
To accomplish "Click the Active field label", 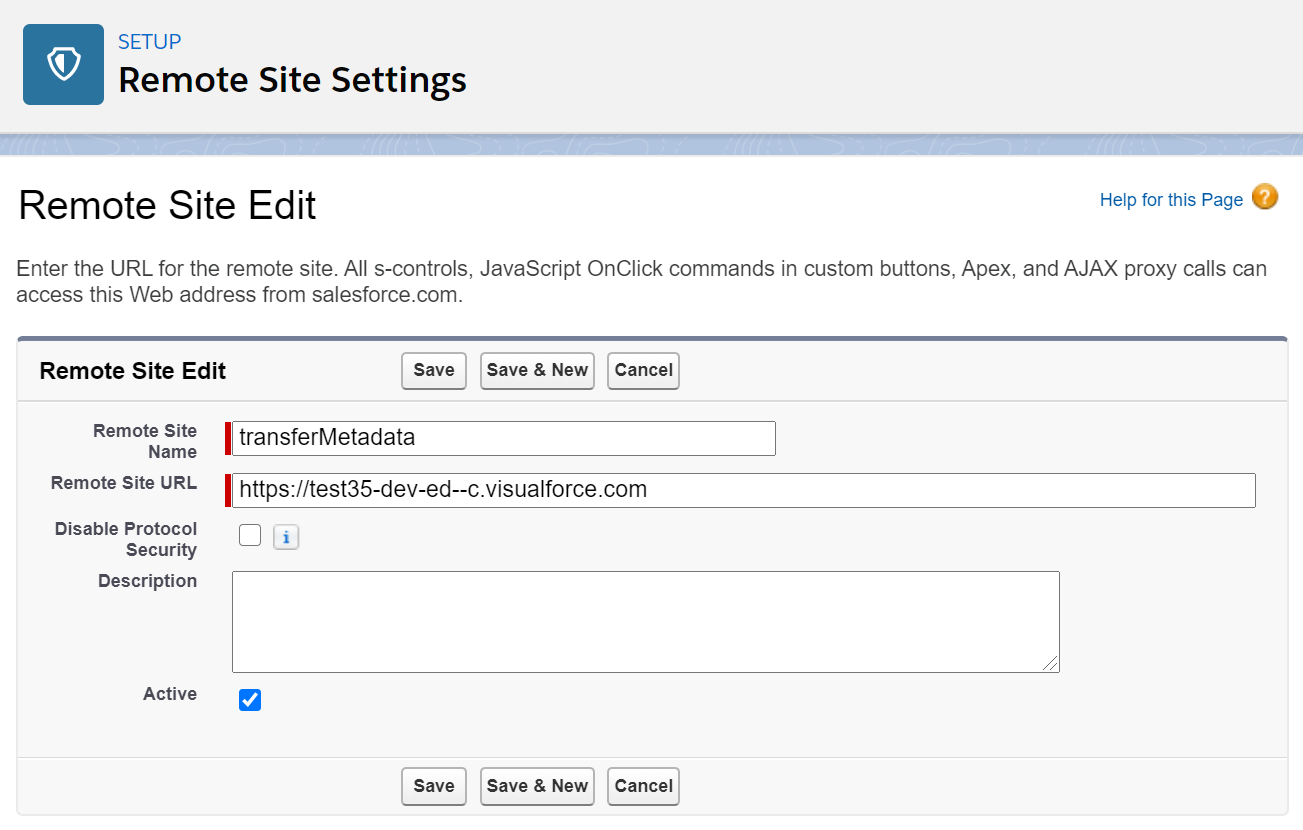I will pyautogui.click(x=169, y=694).
